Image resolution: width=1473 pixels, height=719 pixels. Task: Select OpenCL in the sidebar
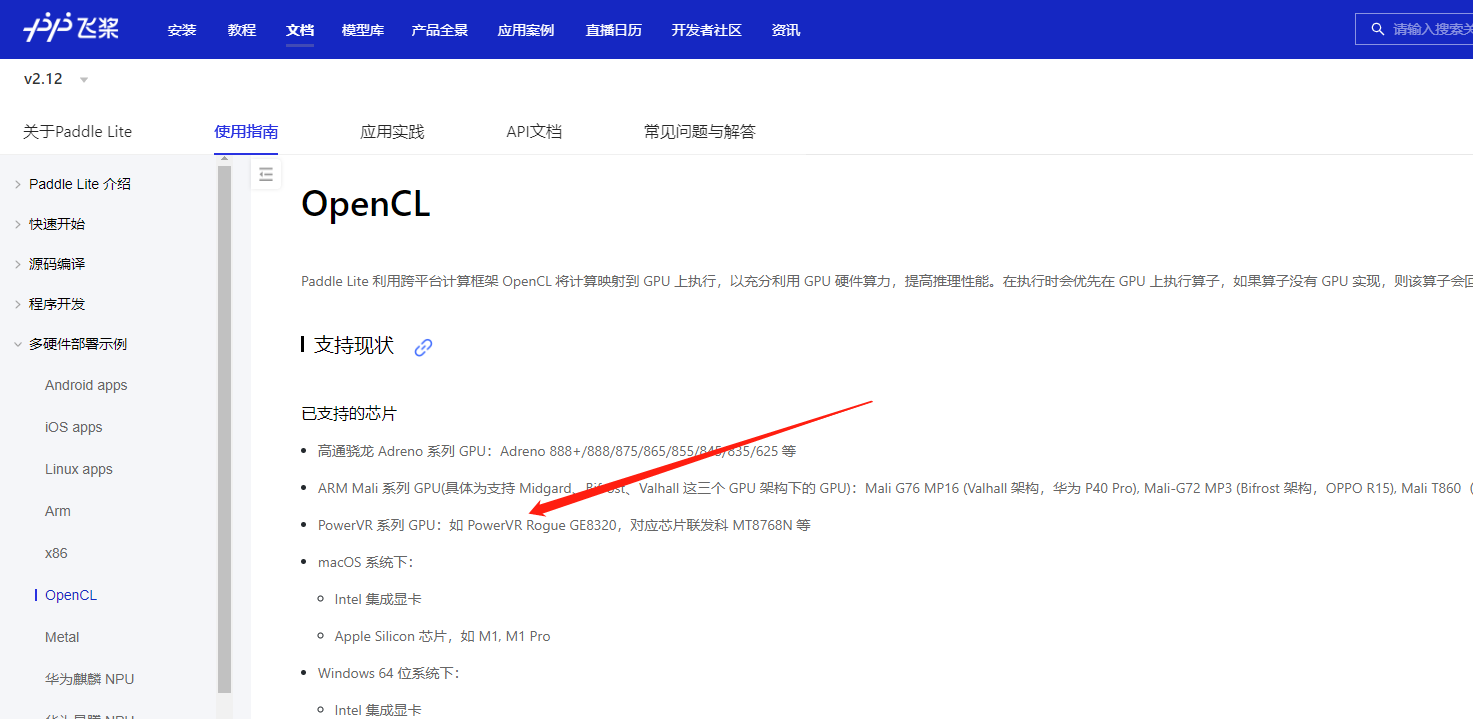tap(71, 595)
